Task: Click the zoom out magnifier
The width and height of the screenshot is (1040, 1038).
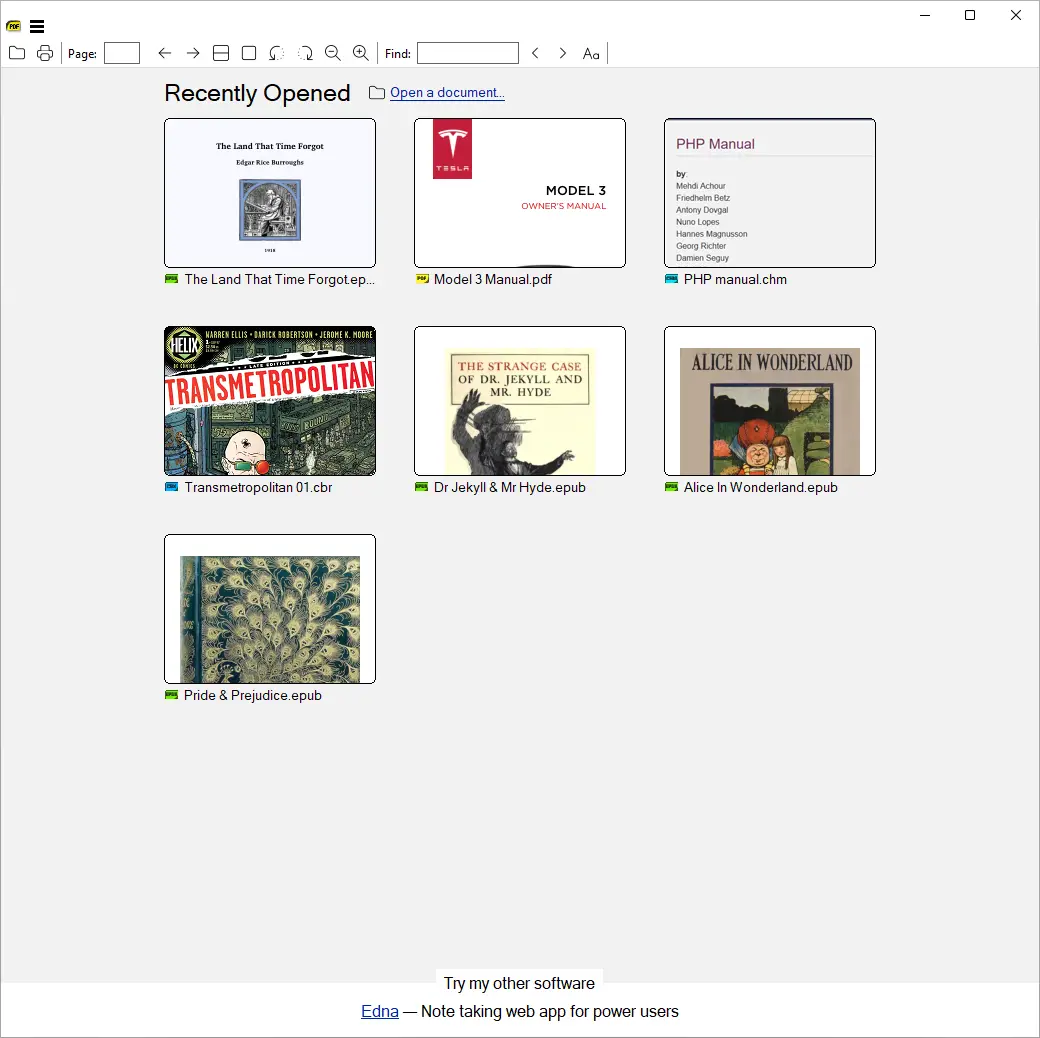Action: click(x=333, y=53)
